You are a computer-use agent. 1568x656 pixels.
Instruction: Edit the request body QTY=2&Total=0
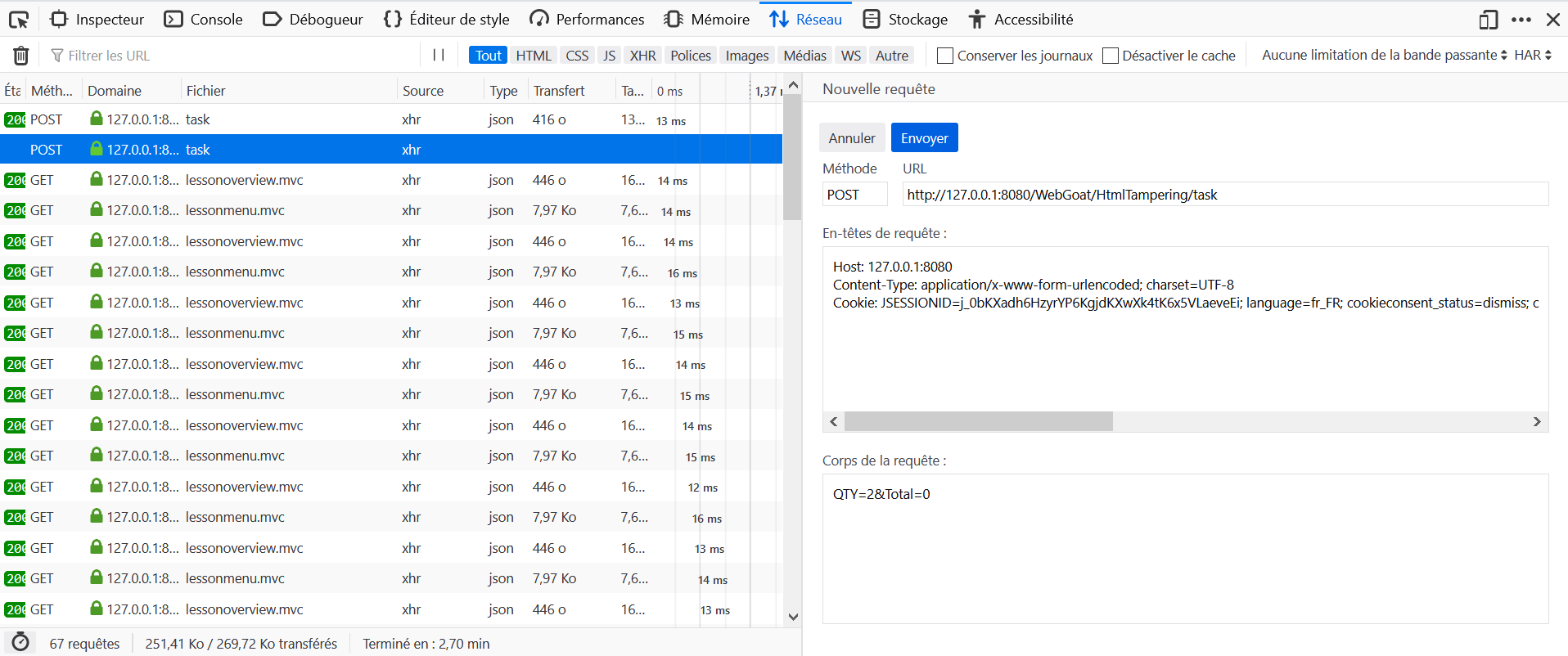1185,549
